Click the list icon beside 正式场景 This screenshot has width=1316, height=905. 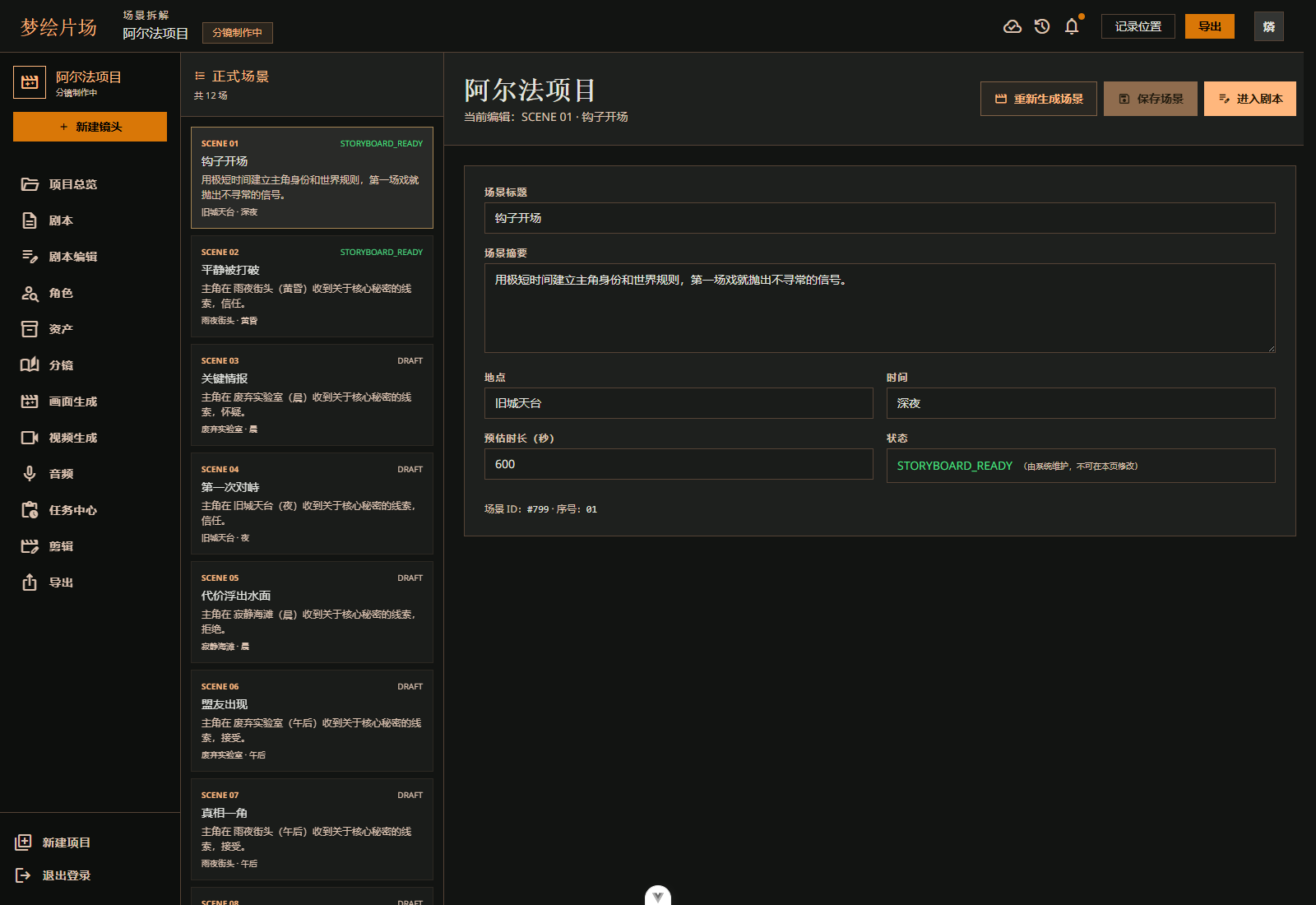(200, 76)
